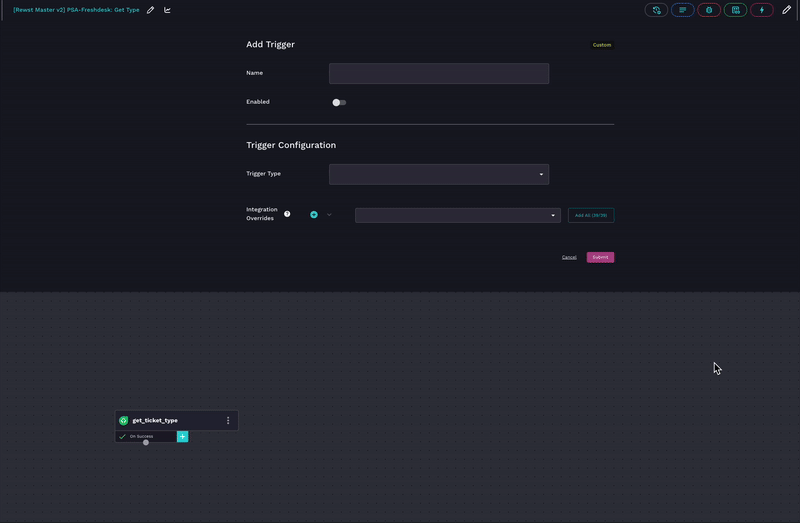Open triggers via the lightning bolt icon
Image resolution: width=800 pixels, height=523 pixels.
coord(762,10)
